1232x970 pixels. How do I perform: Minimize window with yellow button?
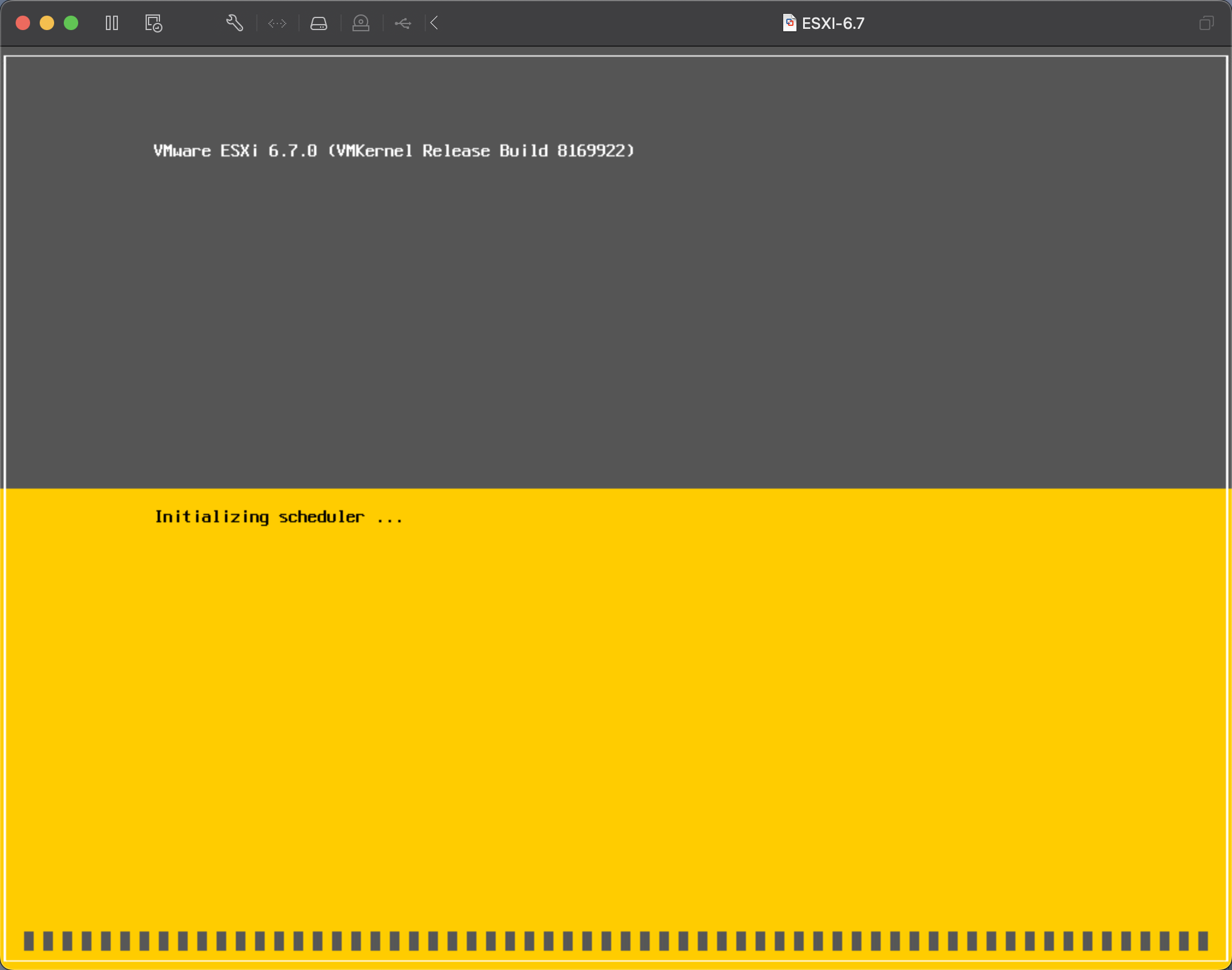pos(47,23)
